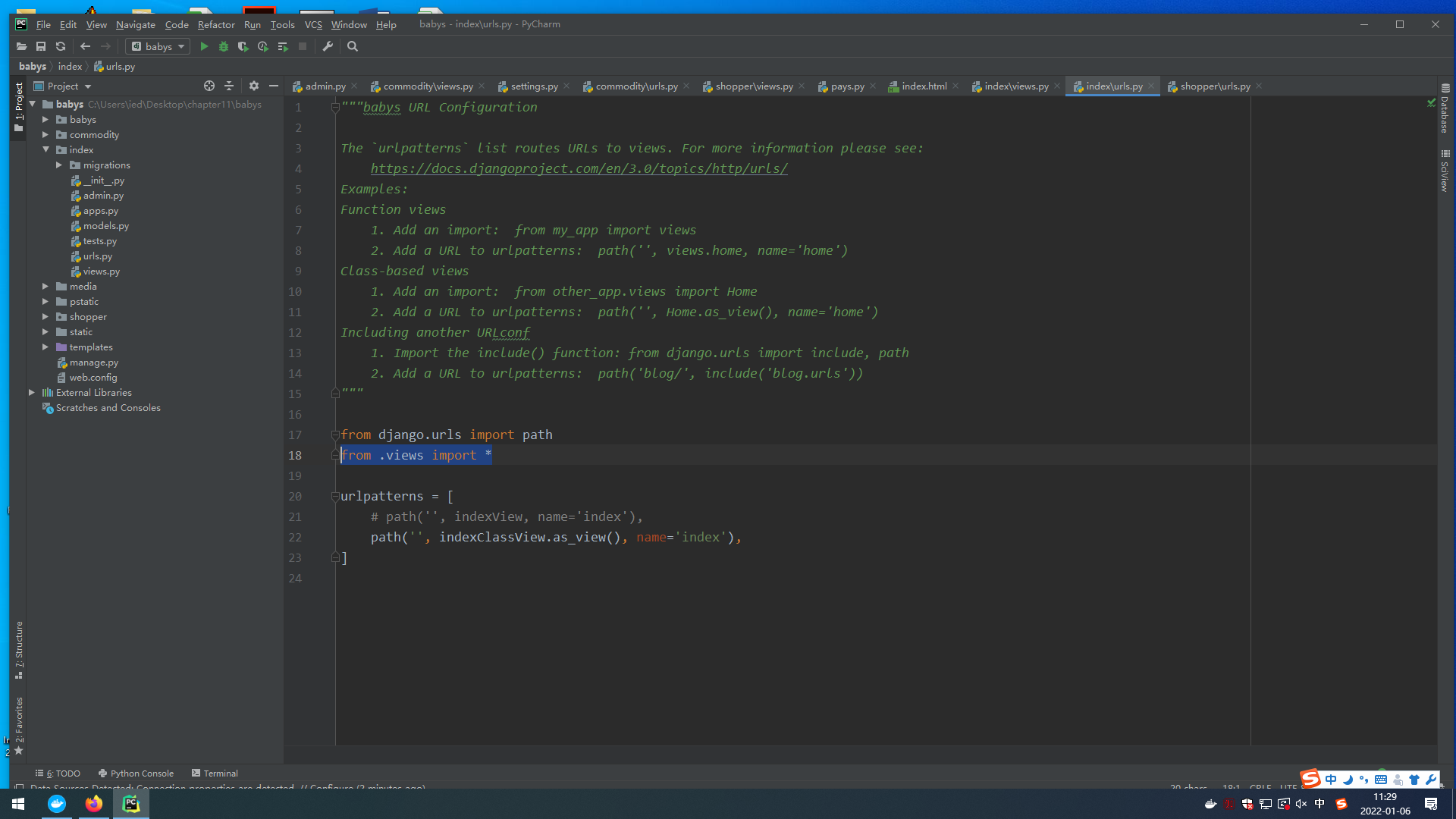Viewport: 1456px width, 819px height.
Task: Open Search Everywhere magnifier icon
Action: [x=353, y=46]
